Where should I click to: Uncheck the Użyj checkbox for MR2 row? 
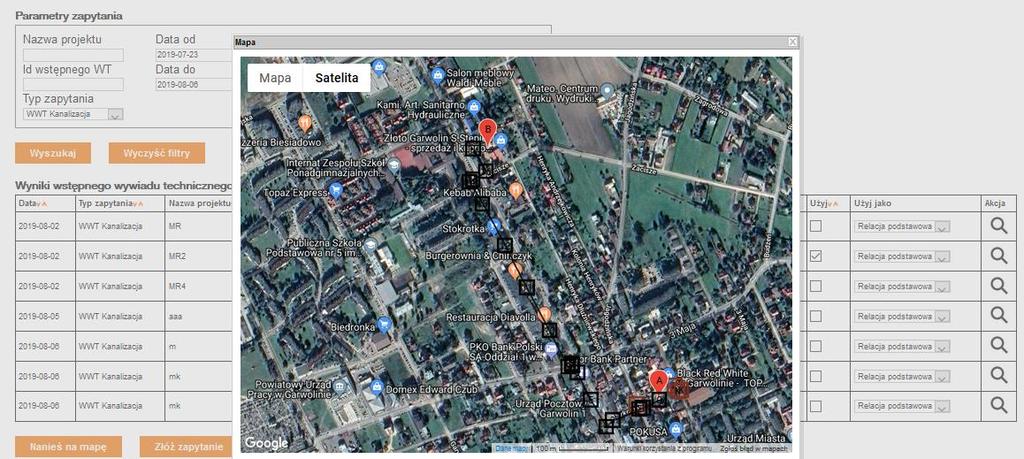coord(816,257)
